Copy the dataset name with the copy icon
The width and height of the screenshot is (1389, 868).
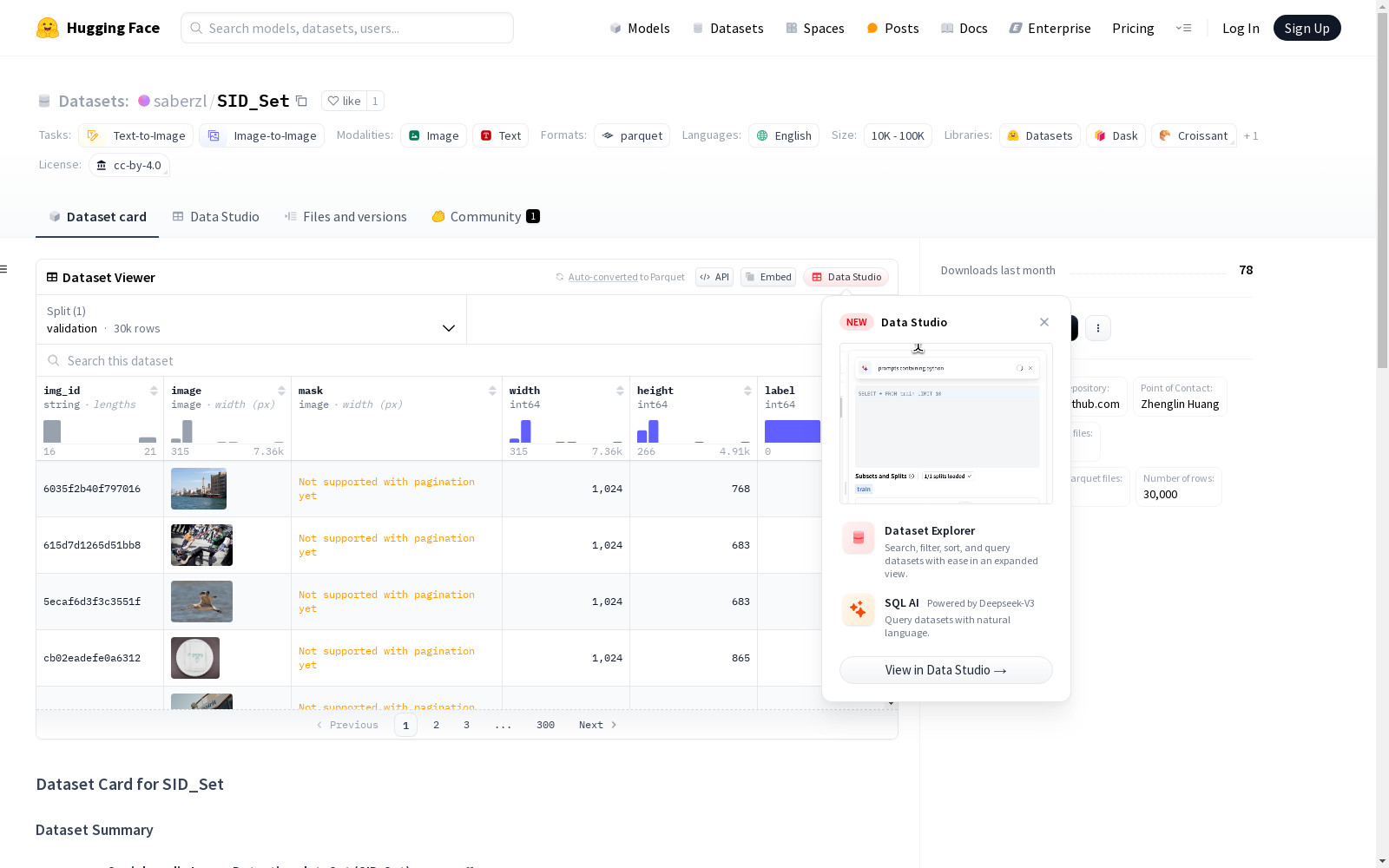click(301, 101)
